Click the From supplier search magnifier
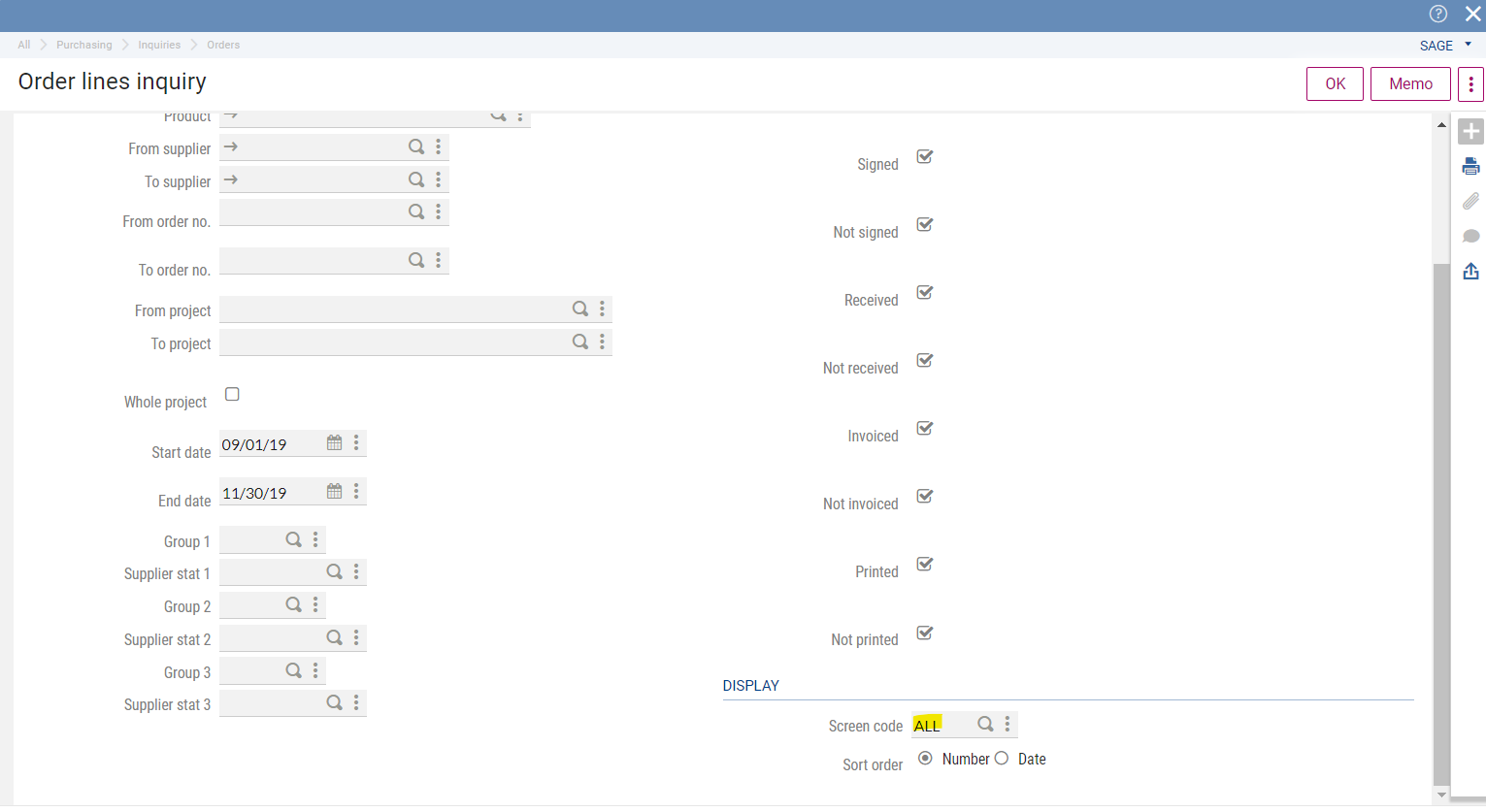 tap(415, 146)
